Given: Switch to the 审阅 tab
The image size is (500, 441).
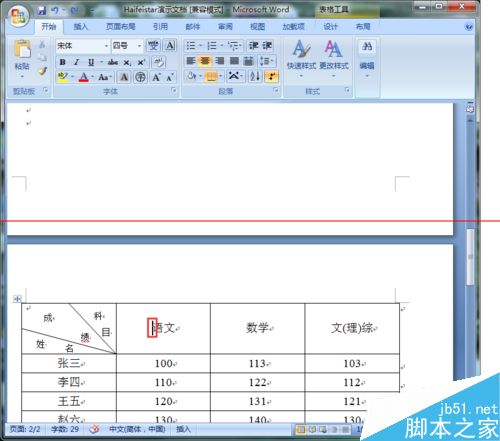Looking at the screenshot, I should 225,27.
